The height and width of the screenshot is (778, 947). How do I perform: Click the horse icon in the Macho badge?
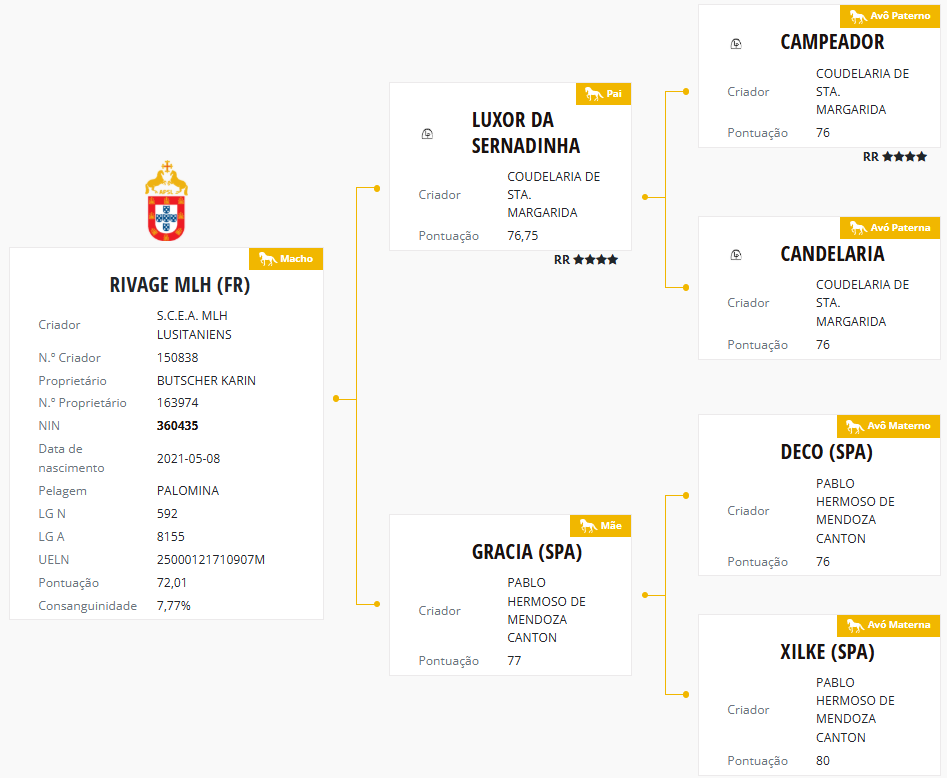pyautogui.click(x=267, y=259)
